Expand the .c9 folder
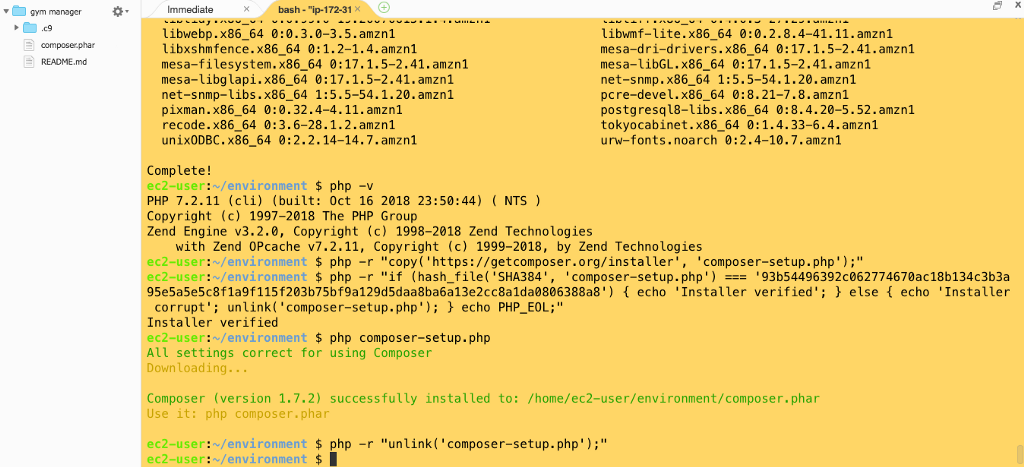The width and height of the screenshot is (1024, 467). 17,28
